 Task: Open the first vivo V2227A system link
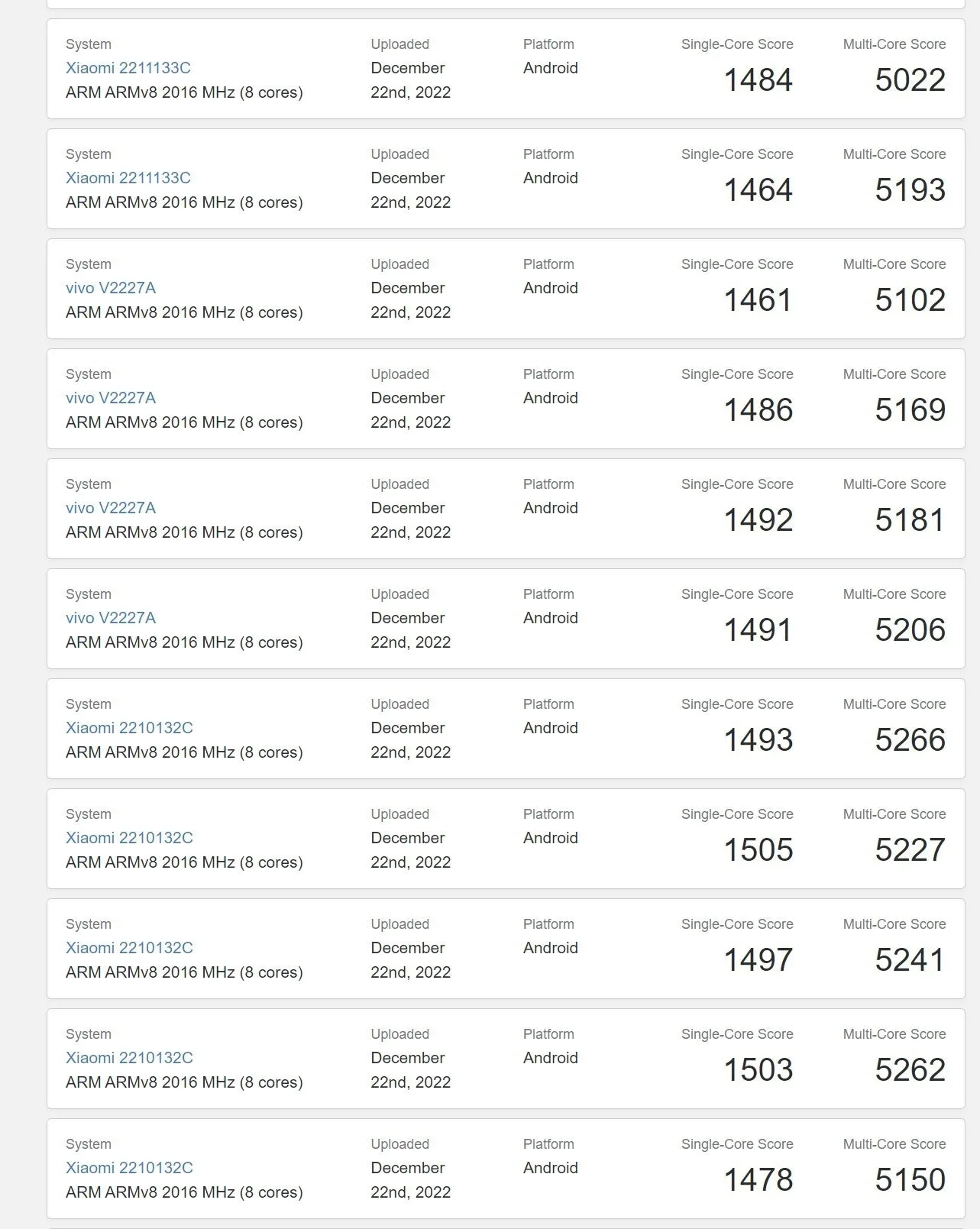111,288
